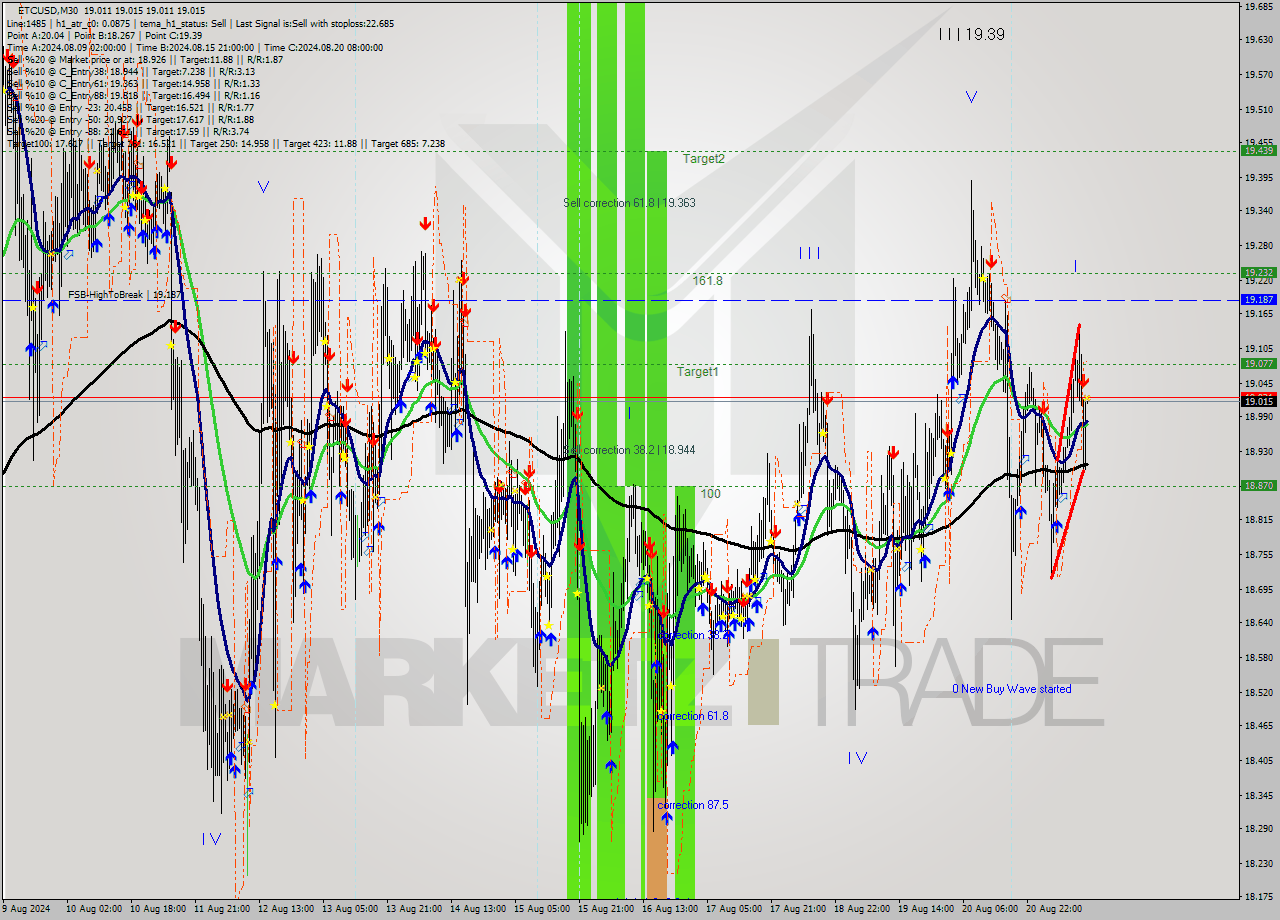Click the green 19.232 price tag
This screenshot has height=920, width=1280.
point(1257,272)
